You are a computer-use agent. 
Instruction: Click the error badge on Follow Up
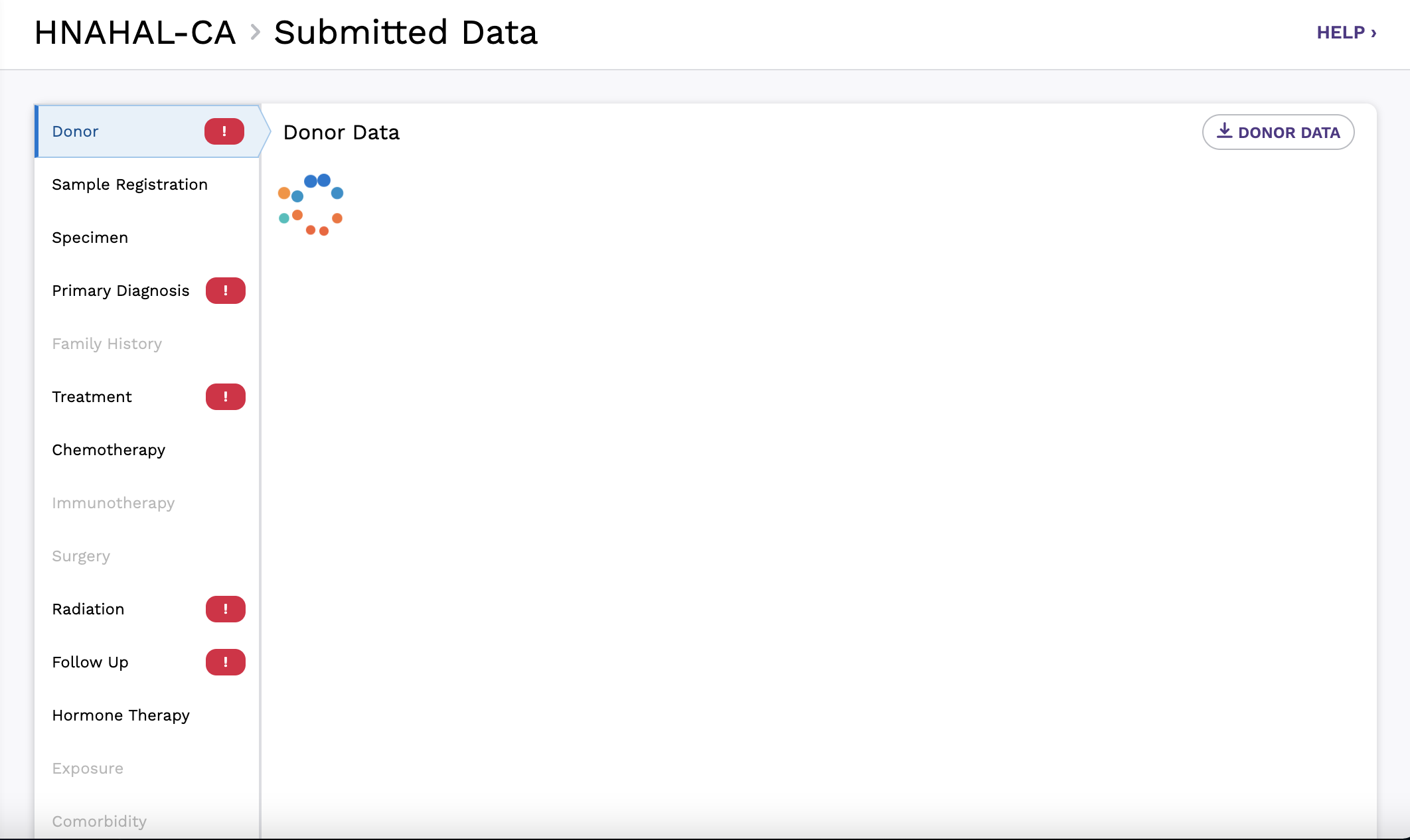pyautogui.click(x=225, y=662)
